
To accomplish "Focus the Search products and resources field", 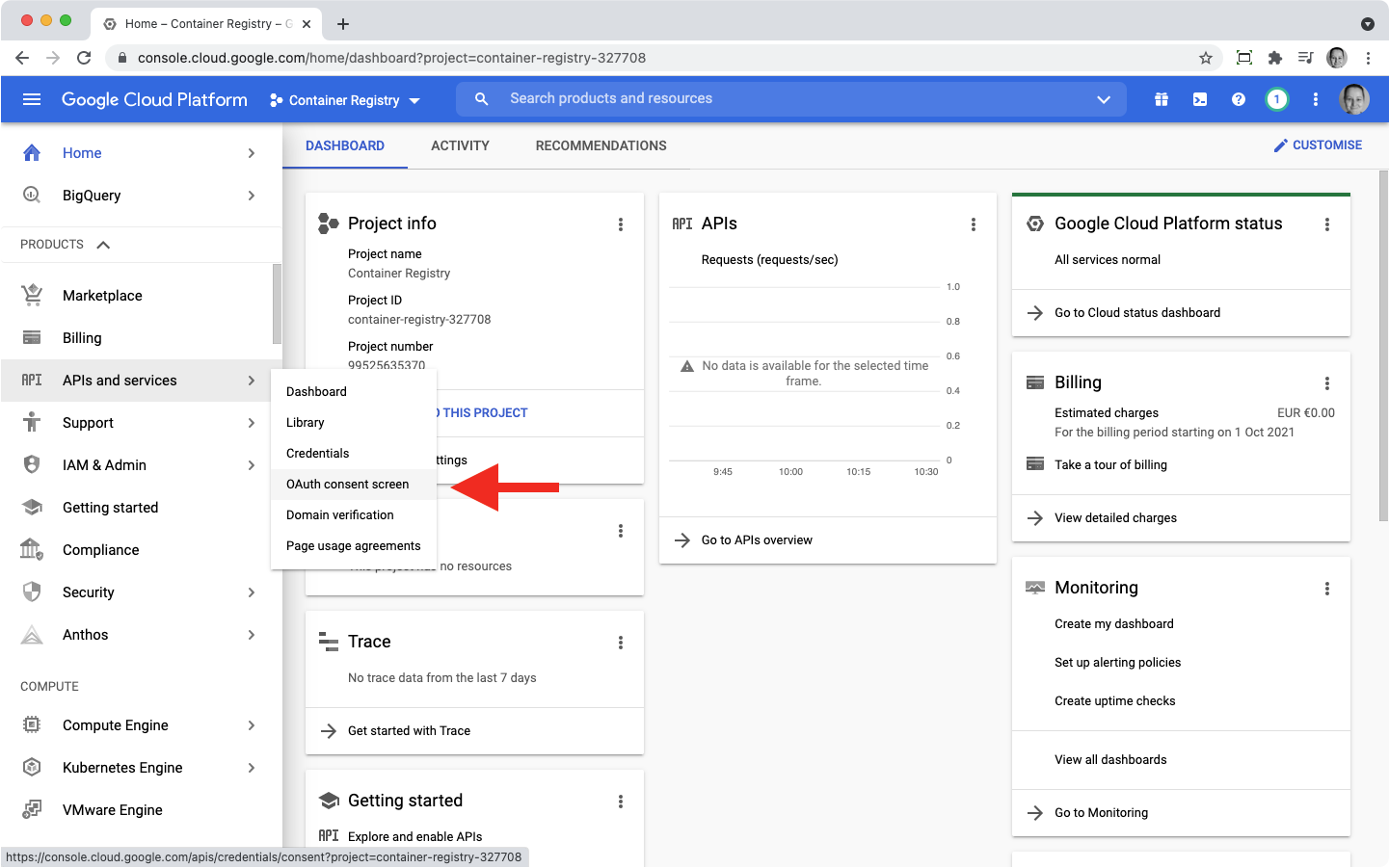I will point(790,99).
